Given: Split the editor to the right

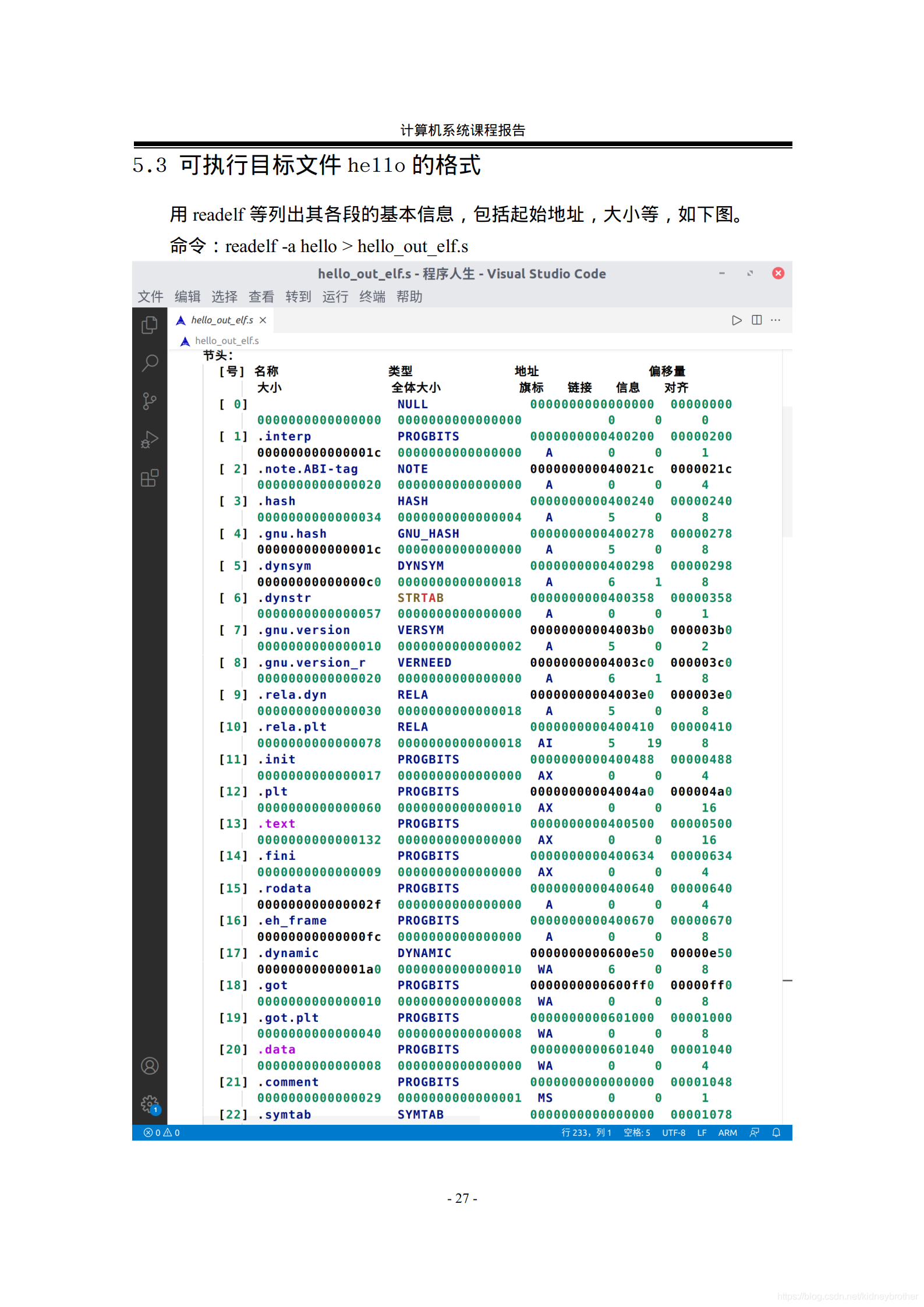Looking at the screenshot, I should [x=757, y=320].
